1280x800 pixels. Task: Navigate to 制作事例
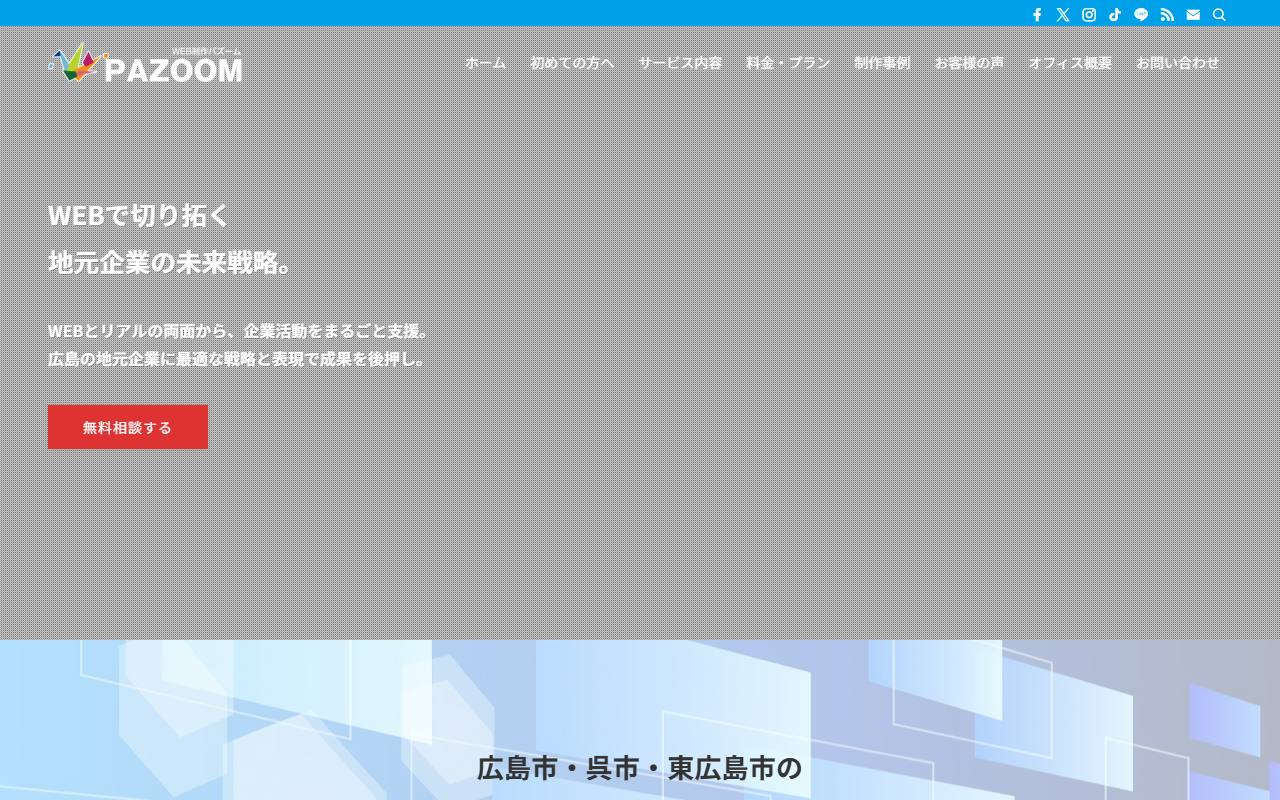(x=882, y=63)
